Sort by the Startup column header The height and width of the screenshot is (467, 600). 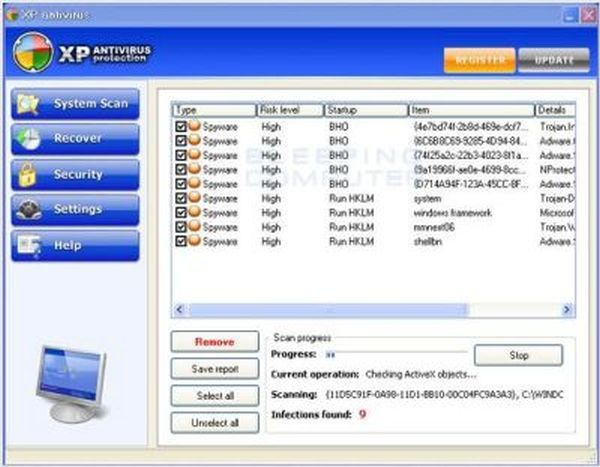point(364,109)
